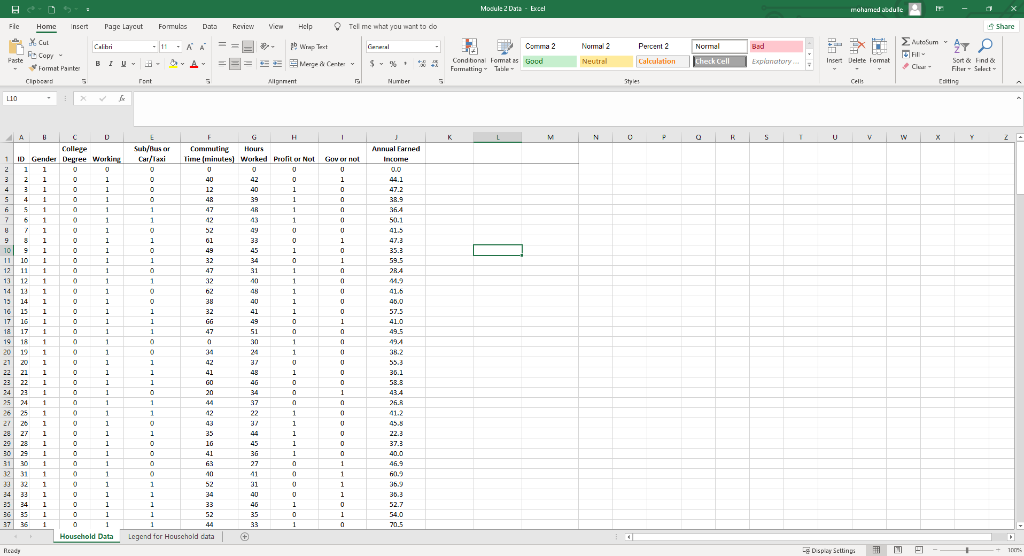Open the File menu
Screen dimensions: 1024x556
click(x=14, y=27)
